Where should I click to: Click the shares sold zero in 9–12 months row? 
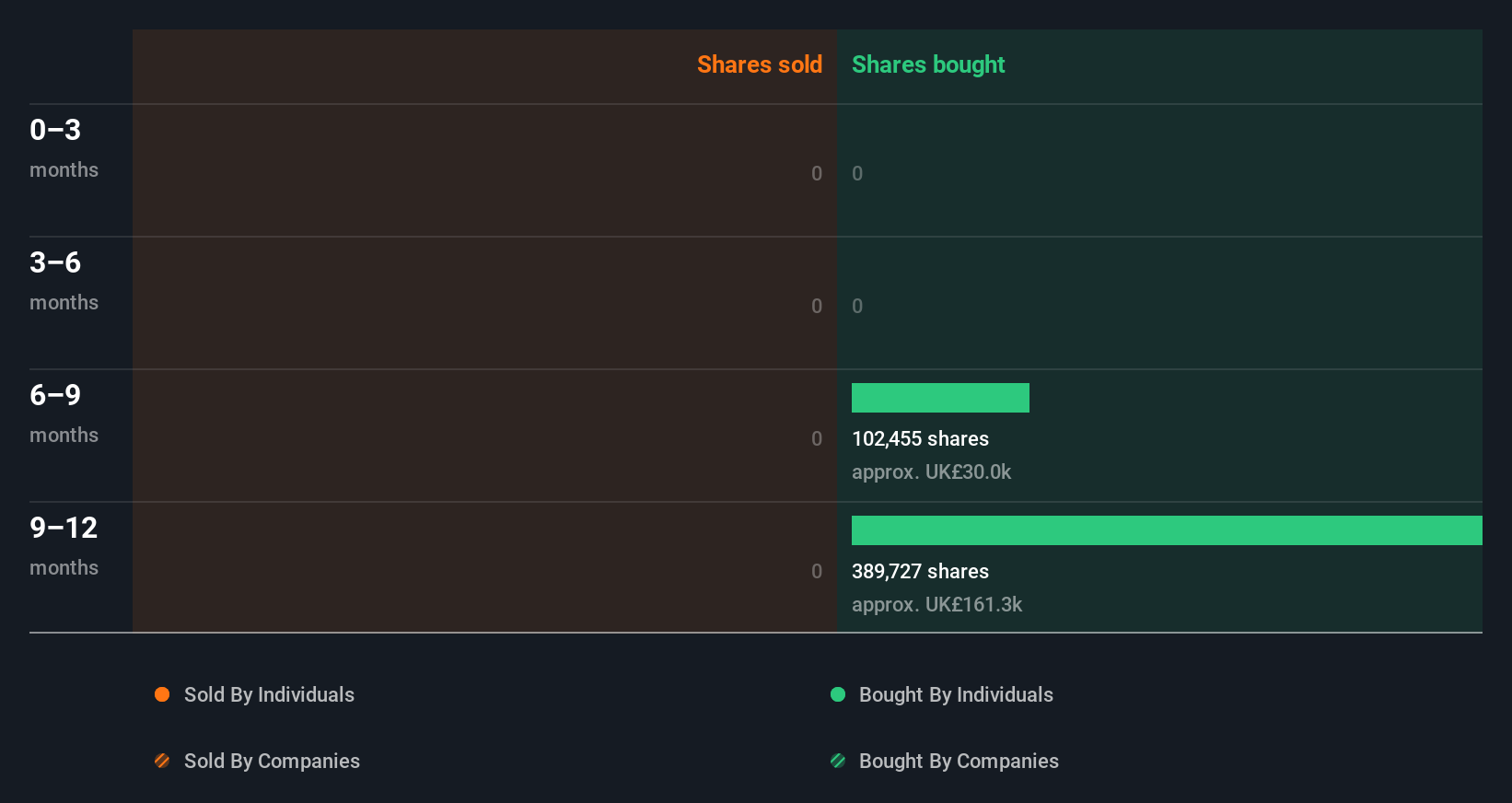(x=817, y=571)
